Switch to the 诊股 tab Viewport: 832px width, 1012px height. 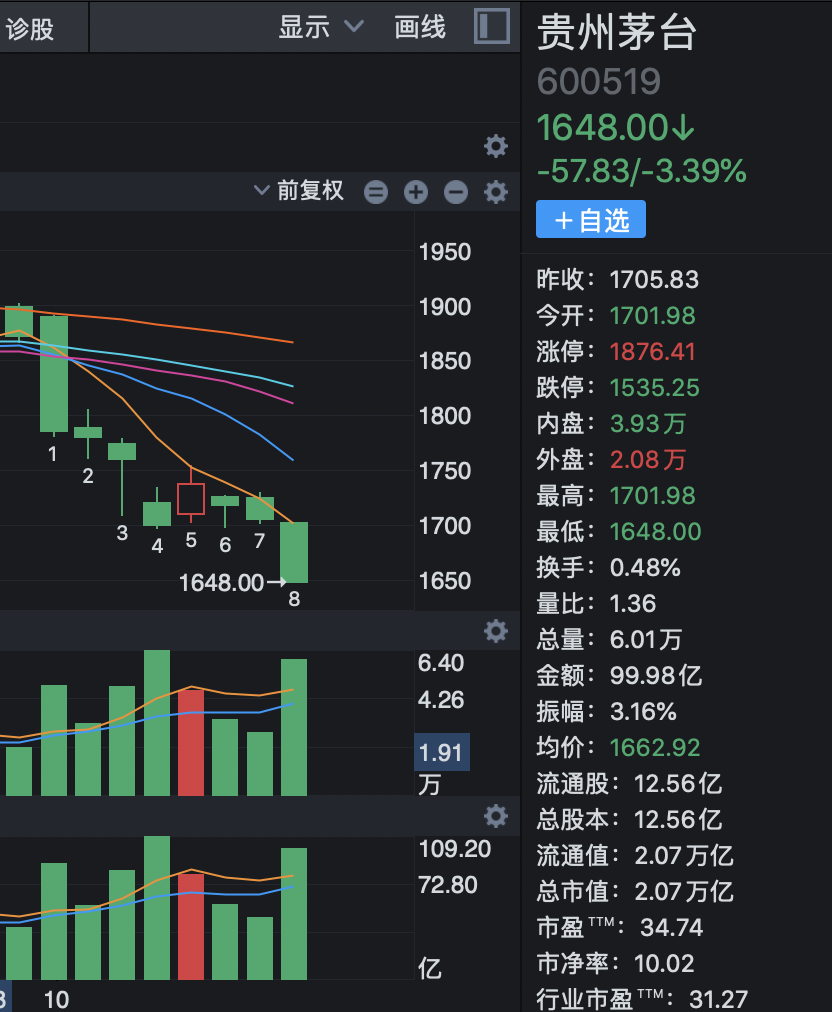30,29
